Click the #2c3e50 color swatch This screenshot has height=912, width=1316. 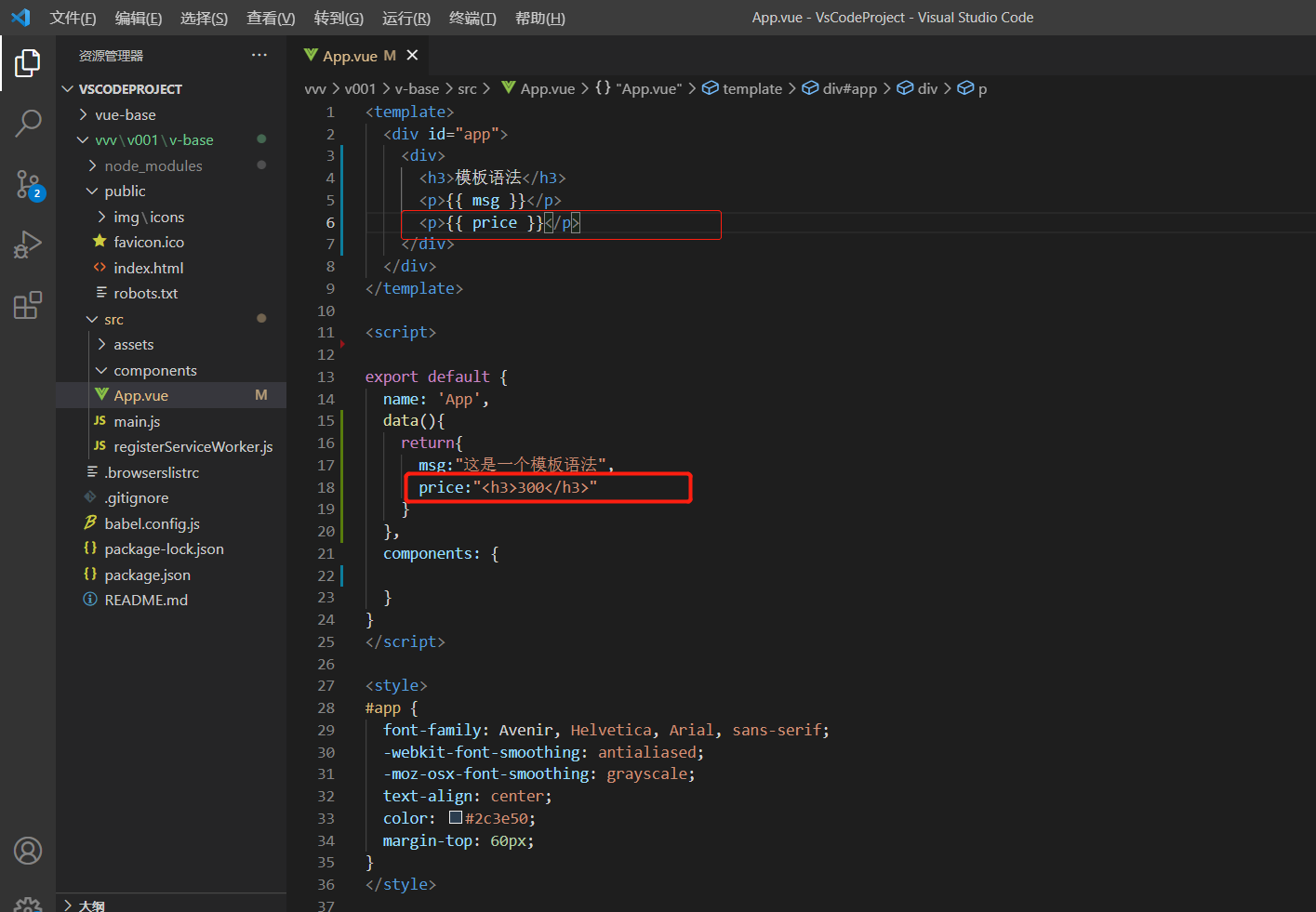pyautogui.click(x=456, y=817)
